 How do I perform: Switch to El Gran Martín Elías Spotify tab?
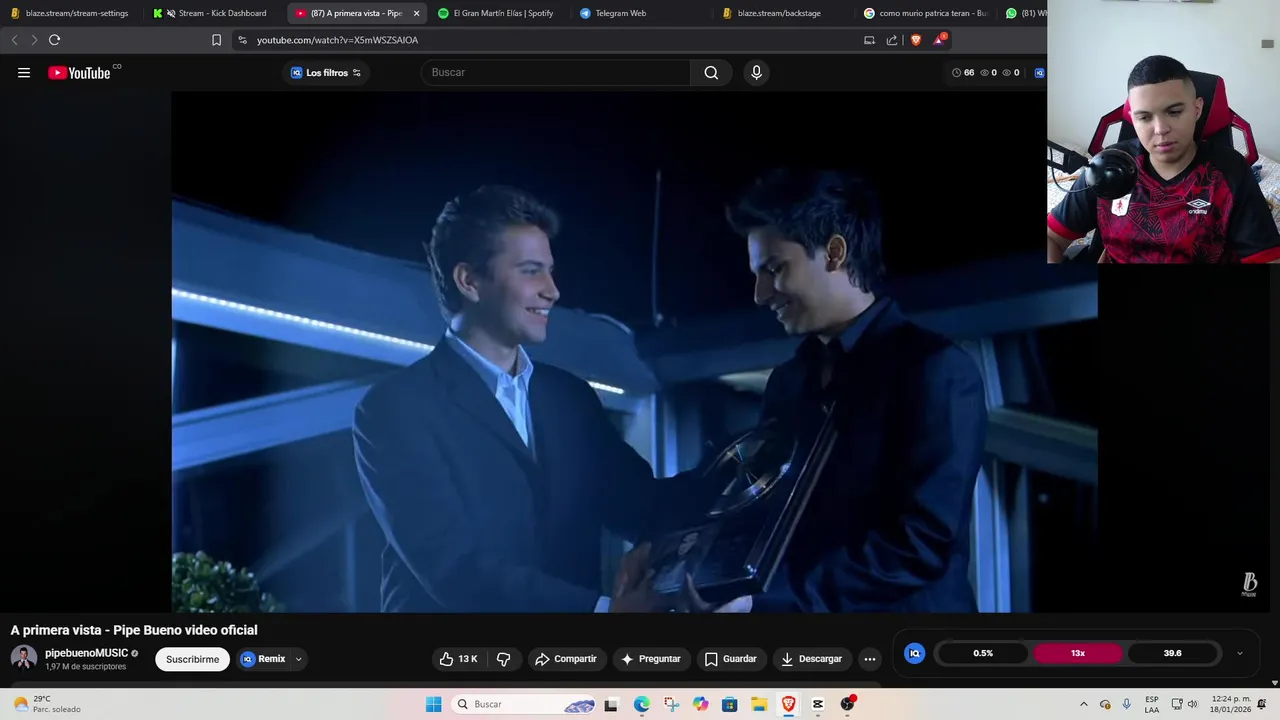[x=496, y=13]
